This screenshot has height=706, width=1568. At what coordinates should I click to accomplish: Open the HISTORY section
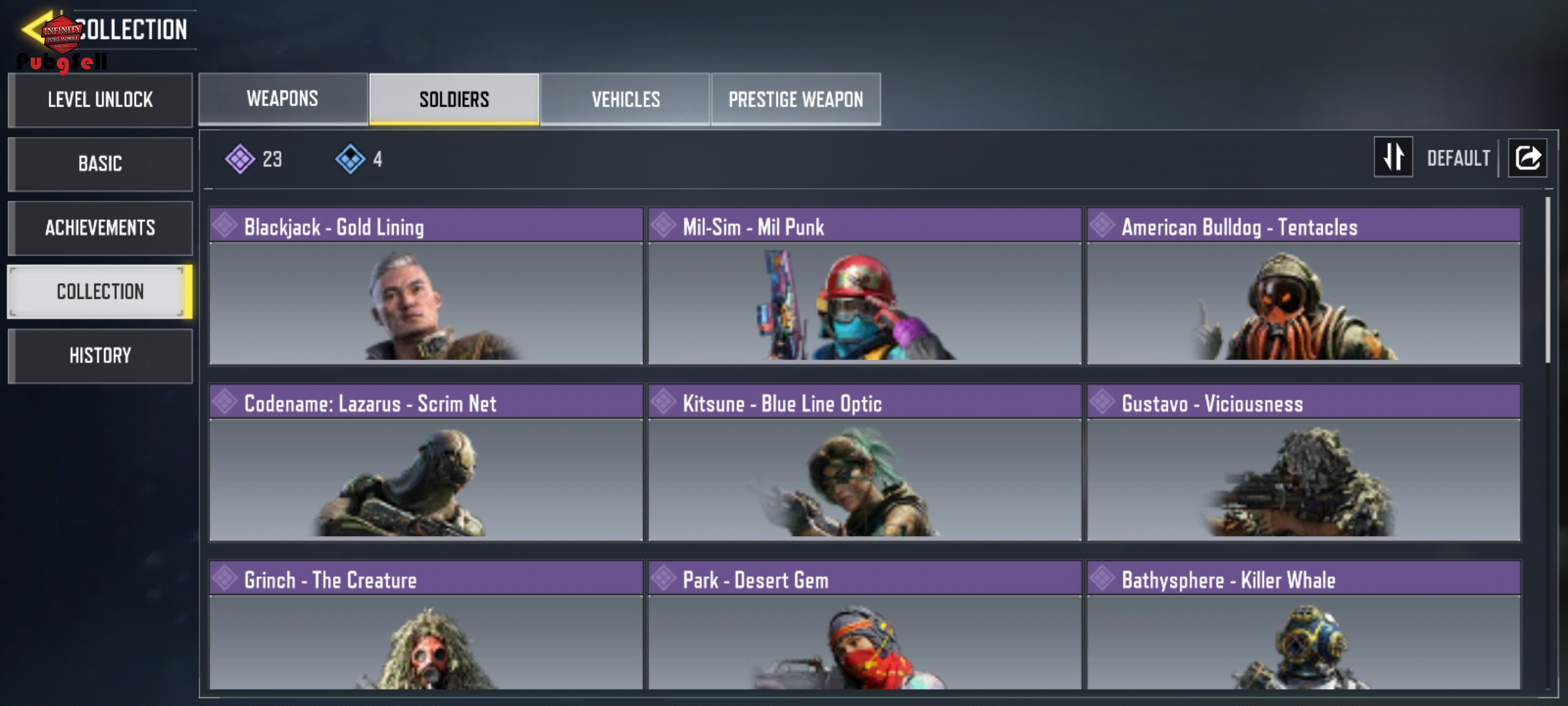click(100, 356)
